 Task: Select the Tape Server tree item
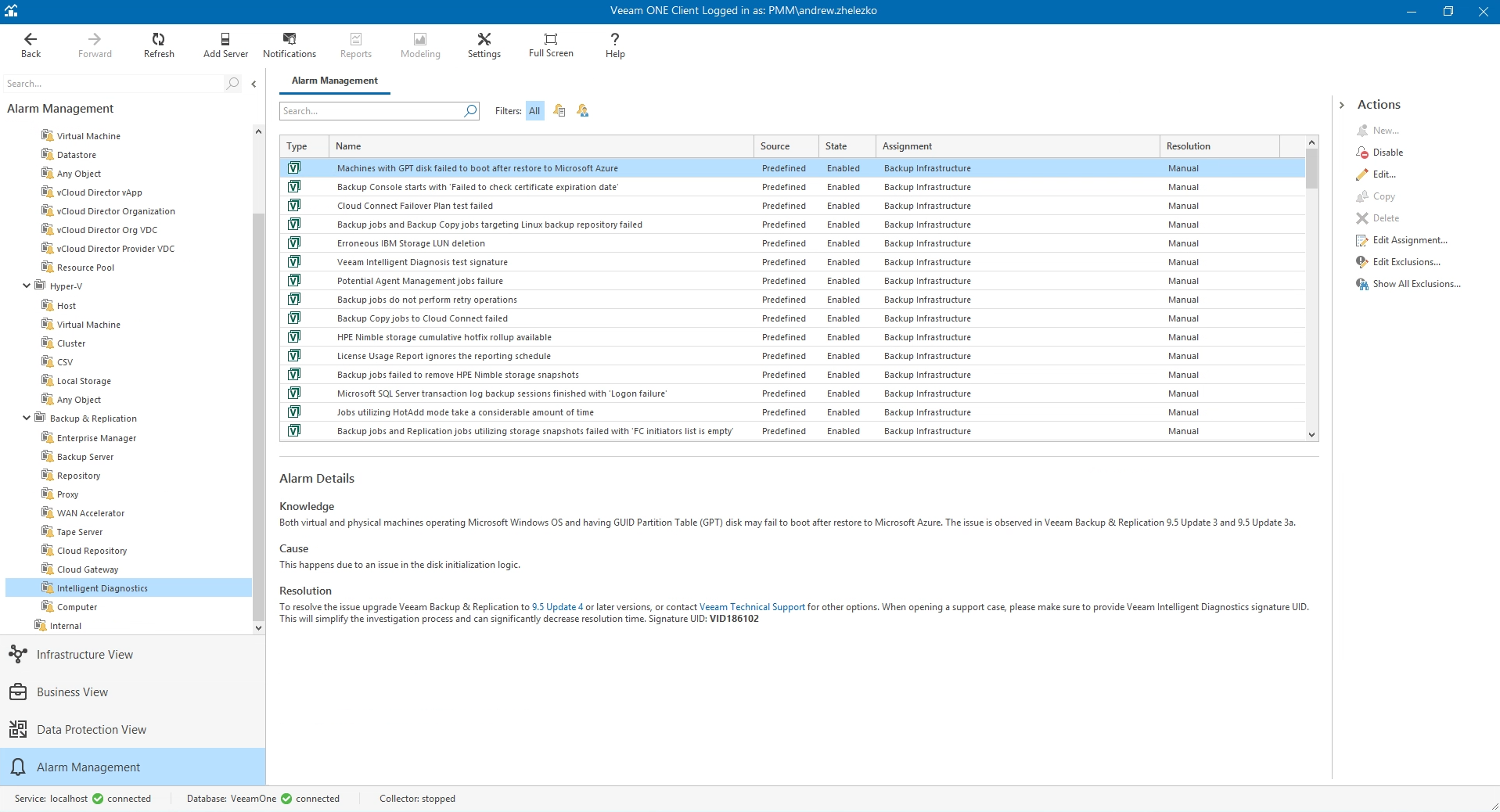click(79, 532)
